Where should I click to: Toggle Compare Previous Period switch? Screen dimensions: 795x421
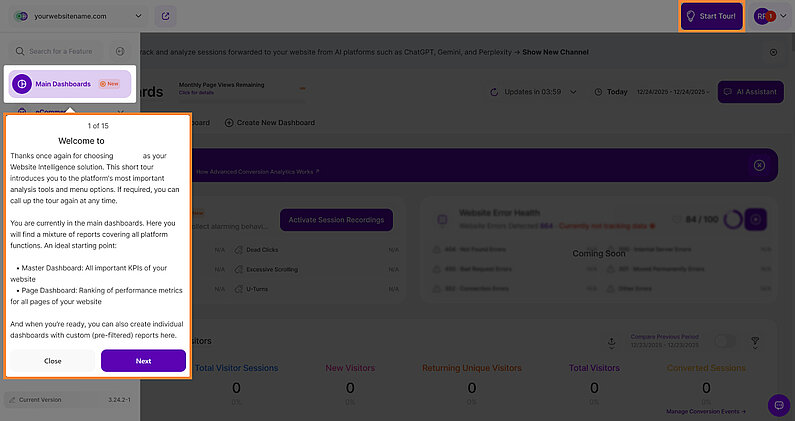[725, 341]
